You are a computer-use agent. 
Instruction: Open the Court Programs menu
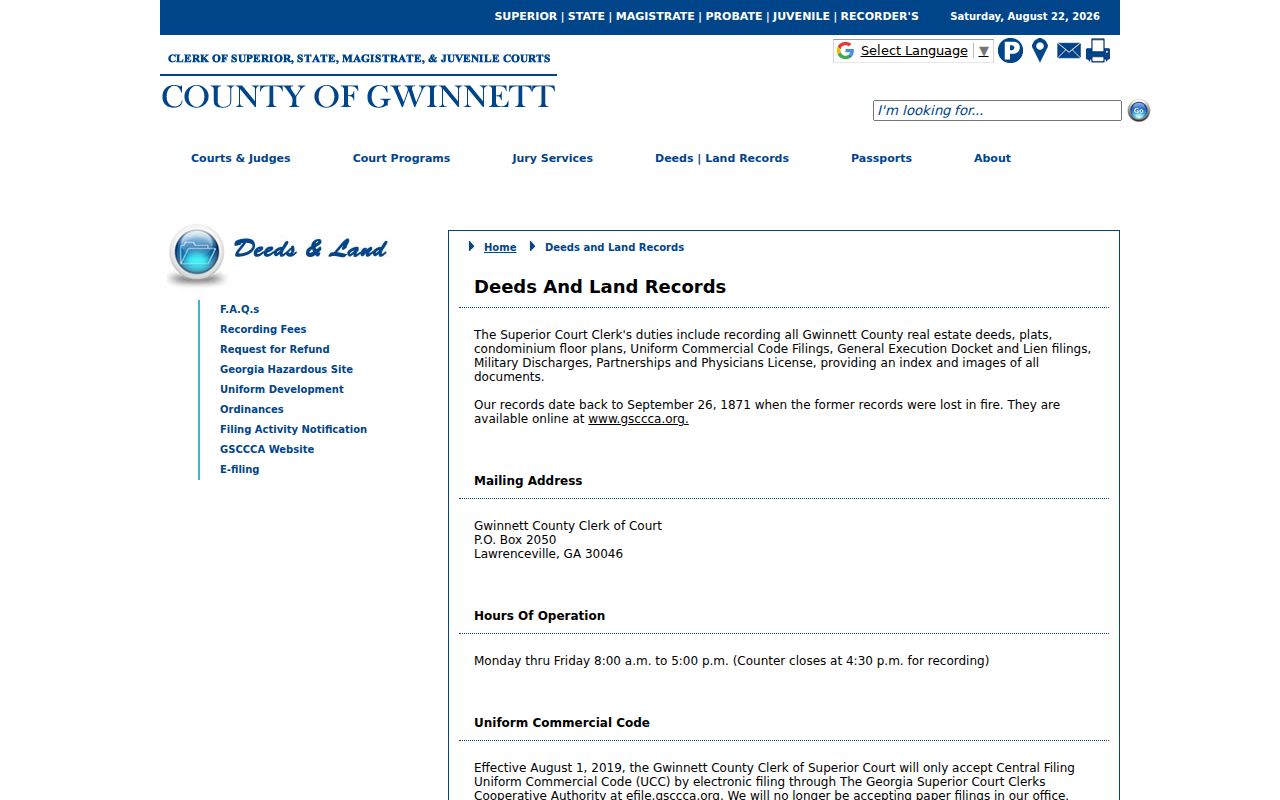point(401,158)
